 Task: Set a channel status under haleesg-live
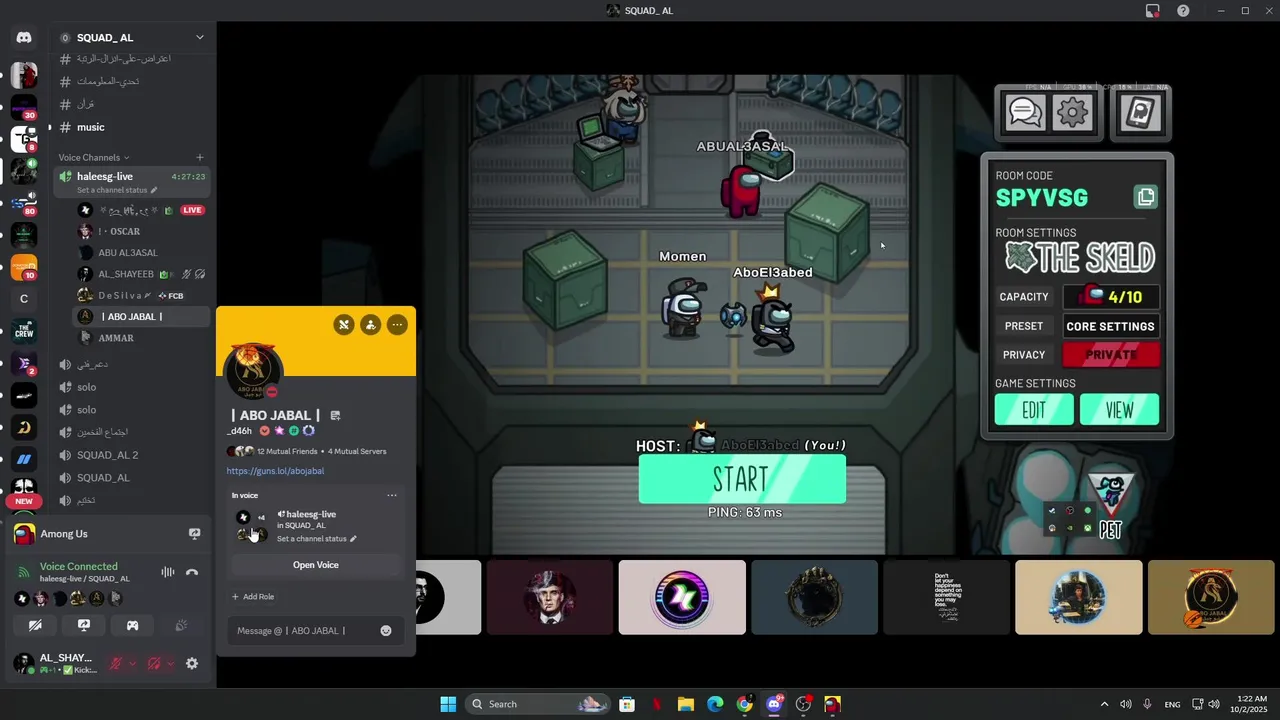pos(116,190)
